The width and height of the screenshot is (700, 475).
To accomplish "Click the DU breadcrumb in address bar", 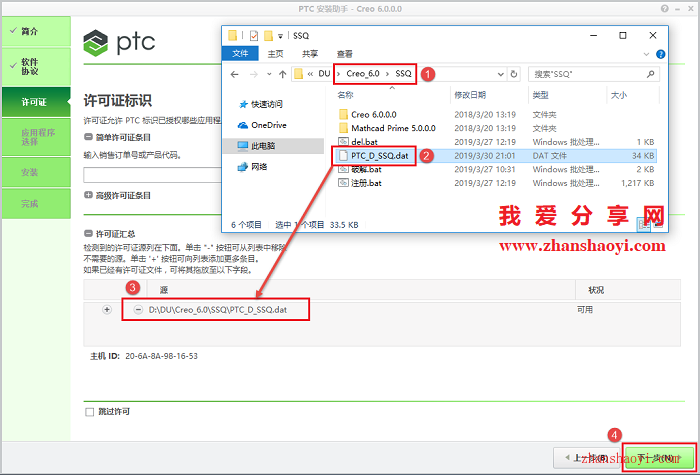I will point(324,74).
